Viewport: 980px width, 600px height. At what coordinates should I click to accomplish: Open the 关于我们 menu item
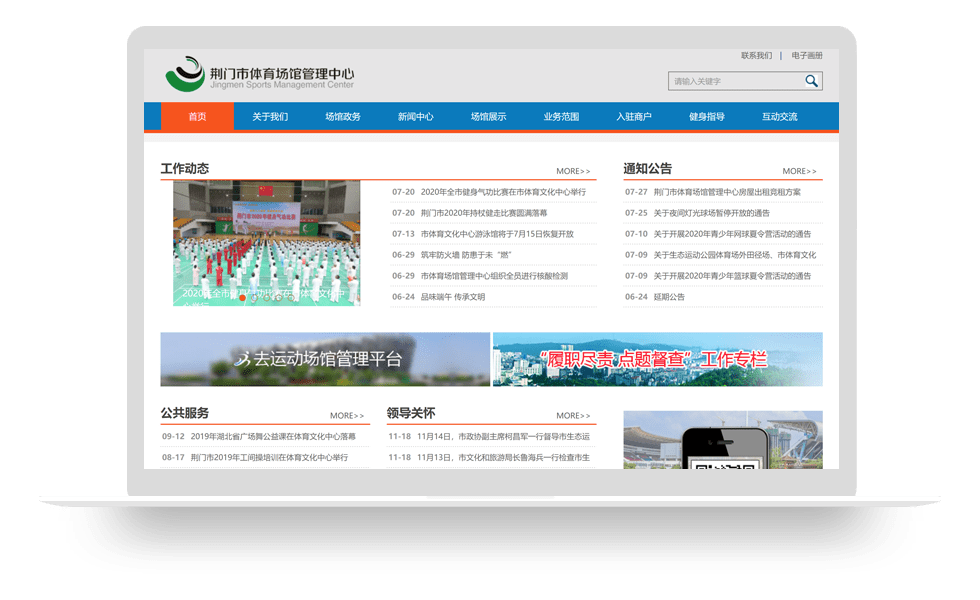coord(270,117)
